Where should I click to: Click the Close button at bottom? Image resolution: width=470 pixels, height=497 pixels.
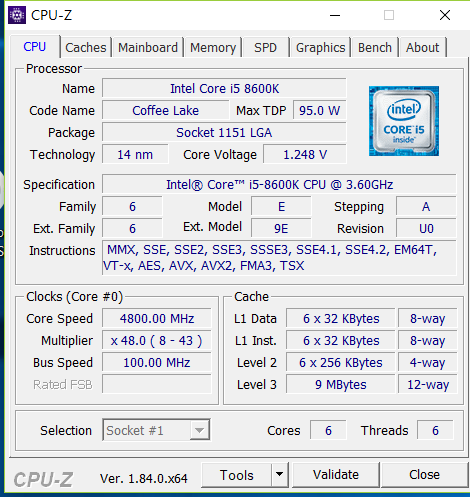pos(424,475)
